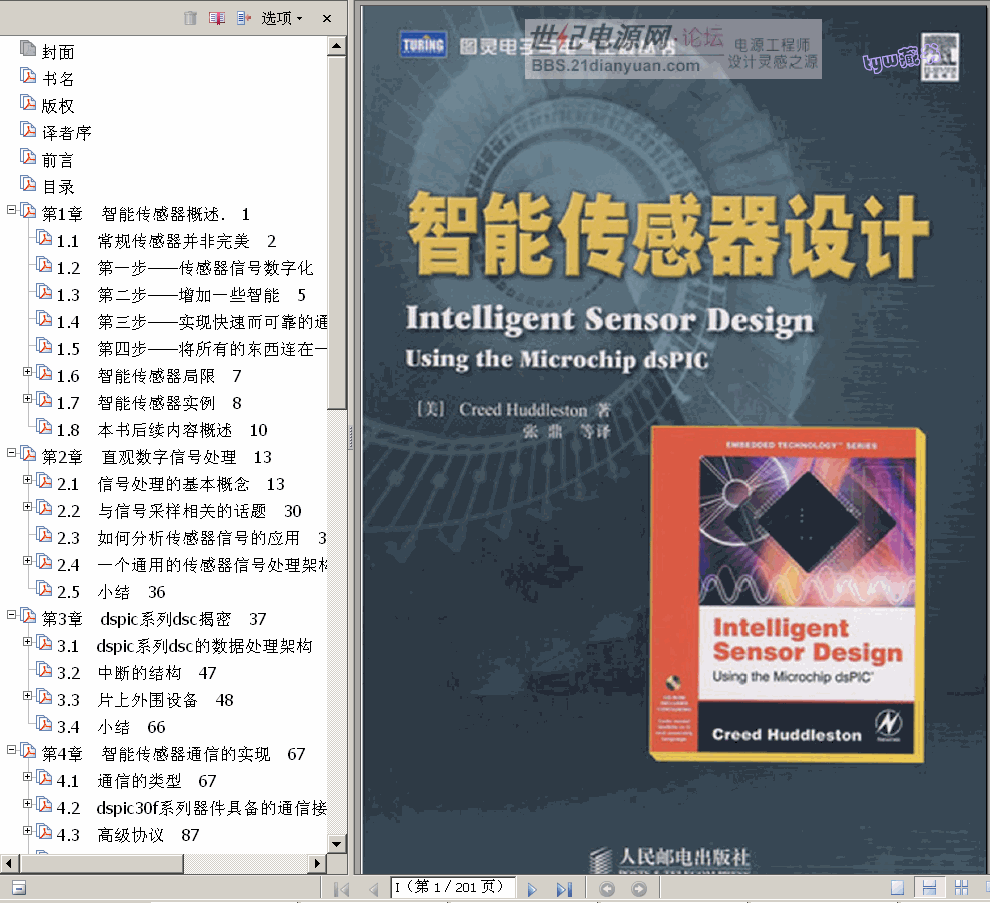Viewport: 990px width, 903px height.
Task: Select bookmark 2.5 小结 36
Action: [x=110, y=592]
